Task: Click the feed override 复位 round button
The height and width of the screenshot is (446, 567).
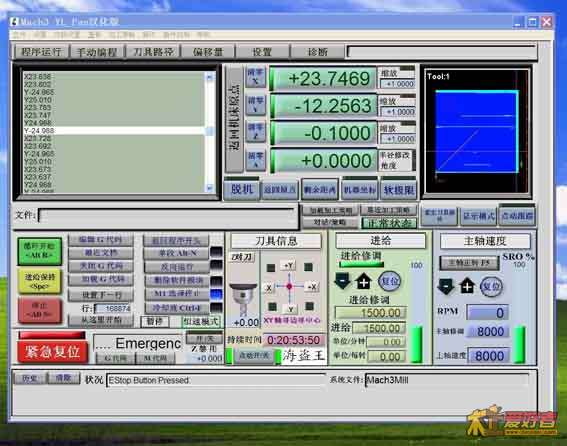Action: [x=389, y=281]
